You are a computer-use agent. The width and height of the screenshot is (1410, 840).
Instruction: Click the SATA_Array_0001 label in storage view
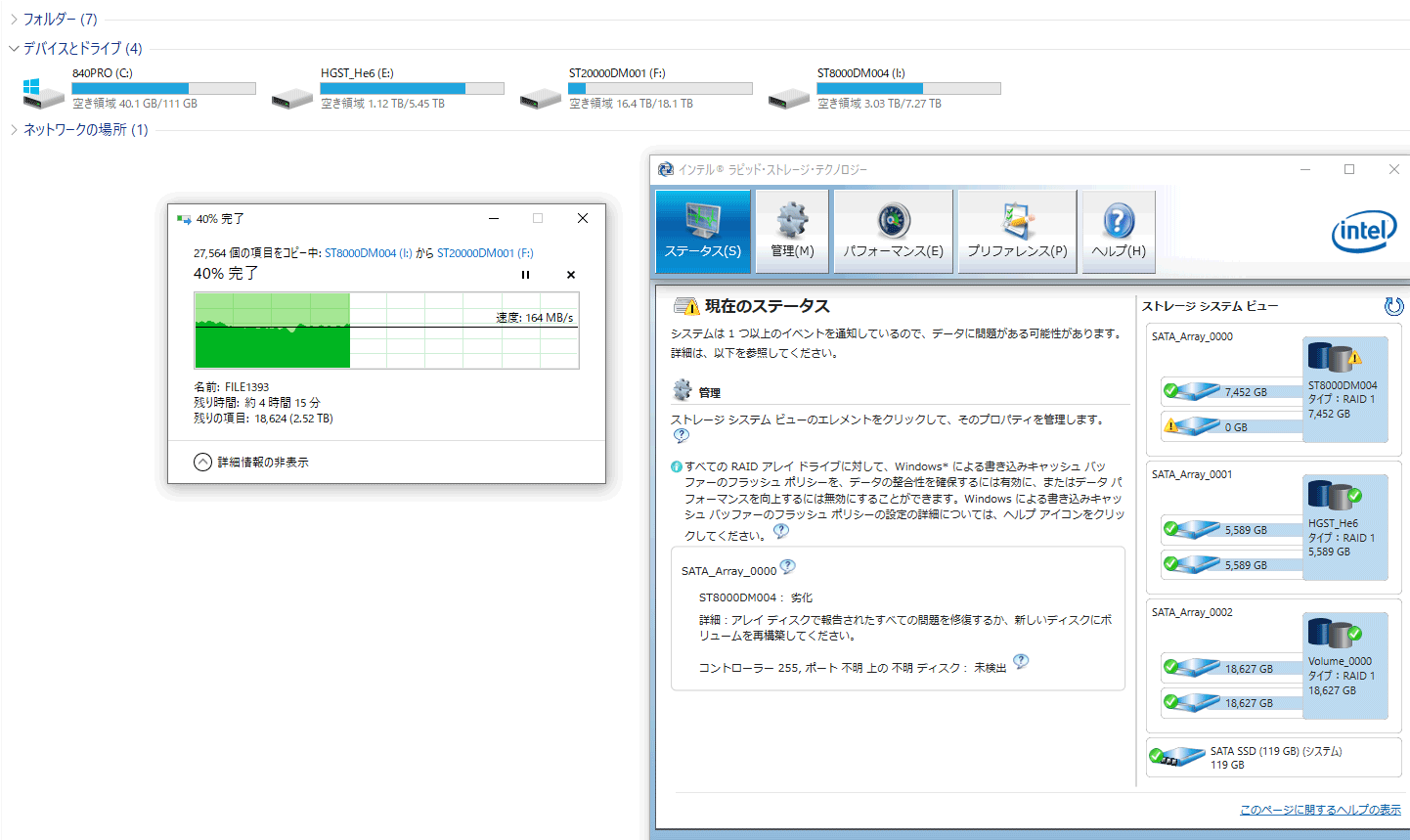(x=1192, y=474)
